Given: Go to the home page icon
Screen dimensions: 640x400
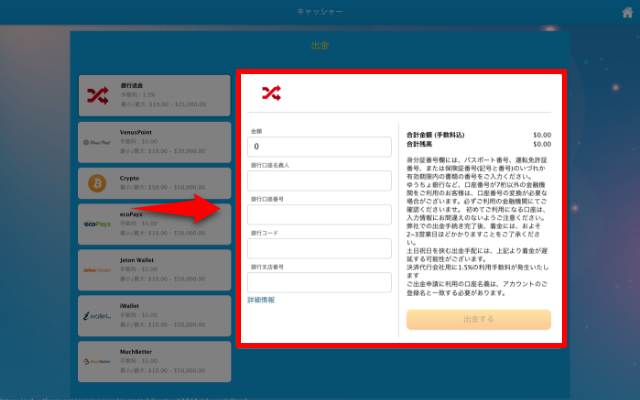Looking at the screenshot, I should point(627,12).
